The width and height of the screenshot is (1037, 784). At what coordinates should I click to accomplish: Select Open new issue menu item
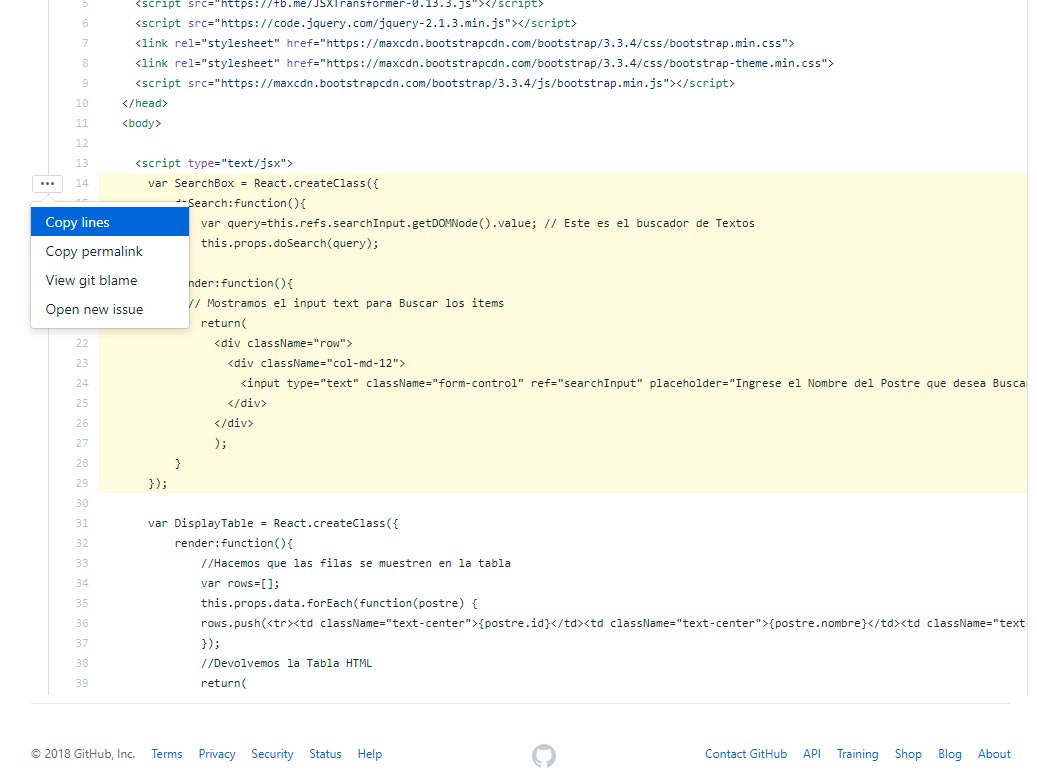coord(110,310)
